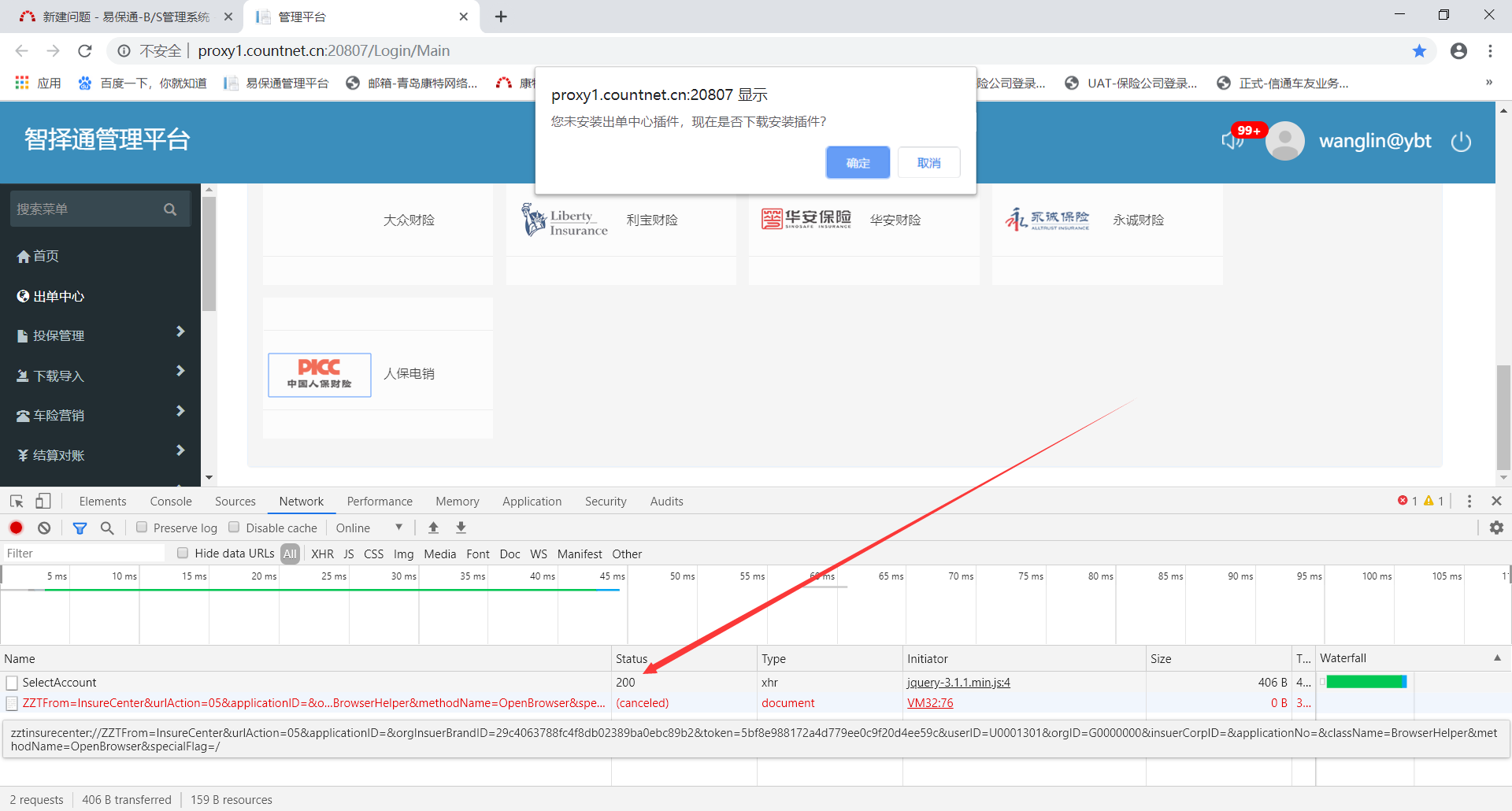Open the Performance tab
This screenshot has height=811, width=1512.
point(380,501)
